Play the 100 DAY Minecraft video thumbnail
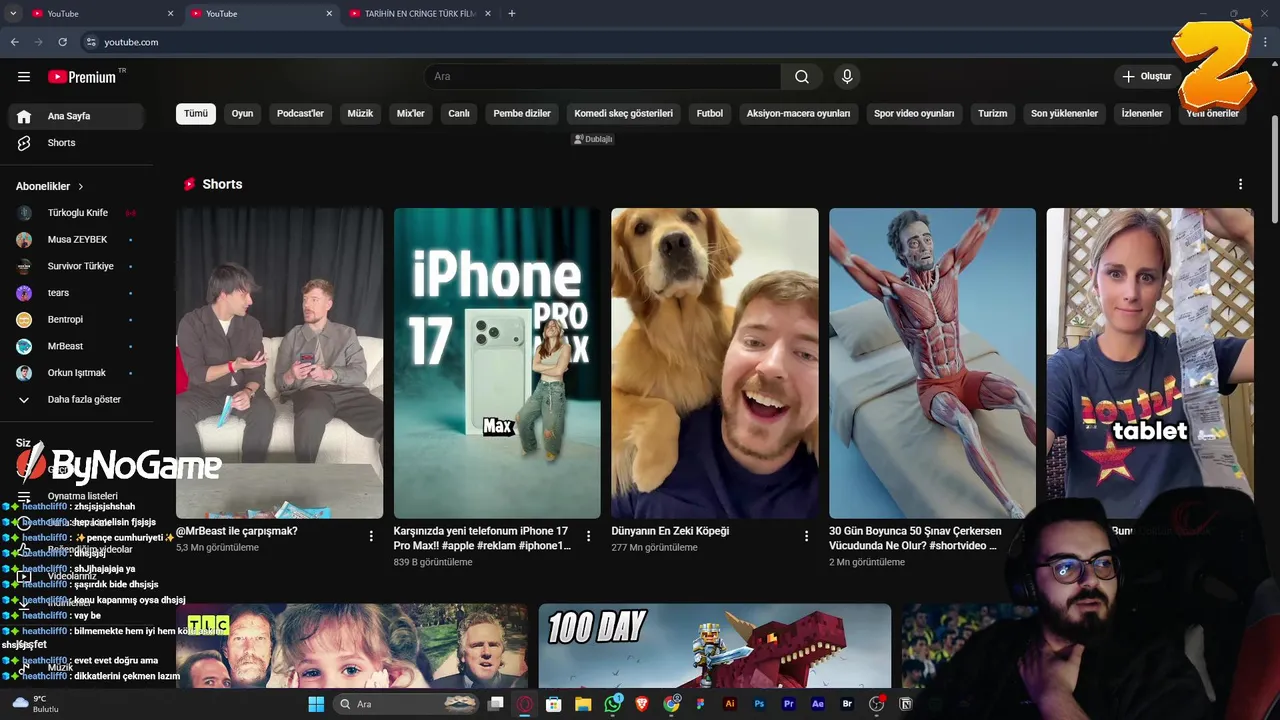The image size is (1280, 720). (715, 646)
